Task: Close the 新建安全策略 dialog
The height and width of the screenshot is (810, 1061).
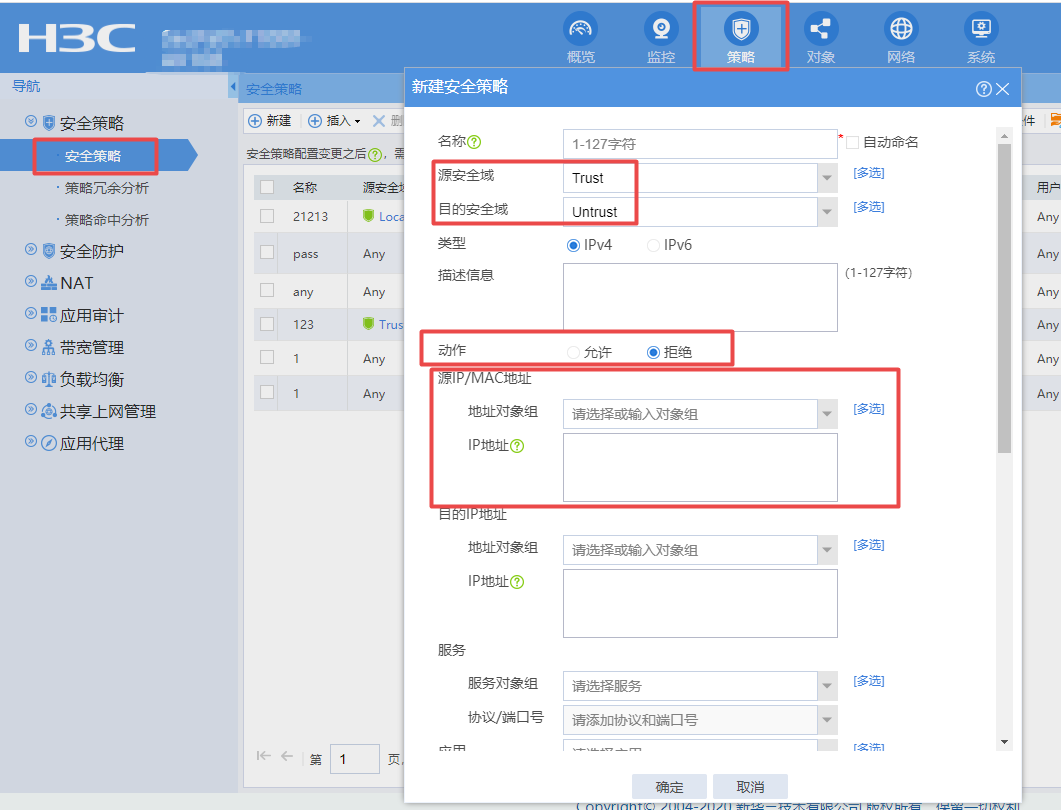Action: (1003, 89)
